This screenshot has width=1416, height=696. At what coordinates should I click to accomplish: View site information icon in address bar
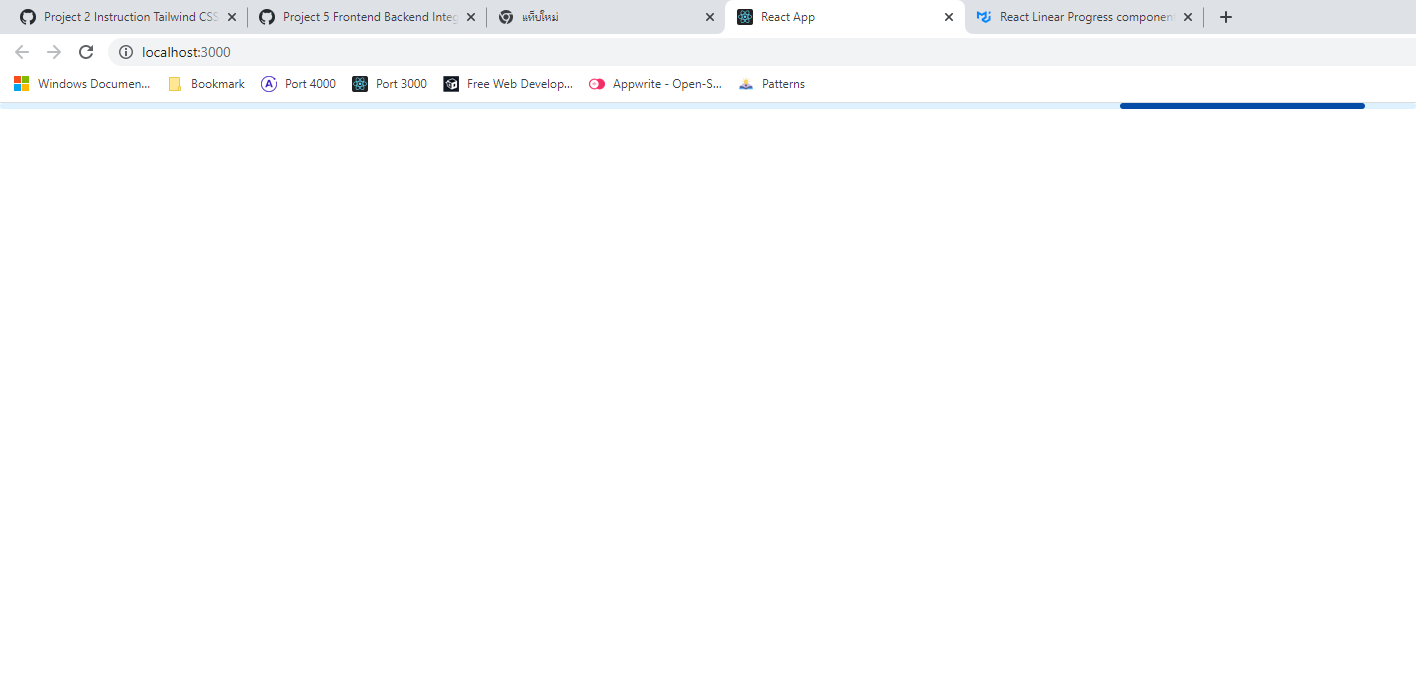126,52
